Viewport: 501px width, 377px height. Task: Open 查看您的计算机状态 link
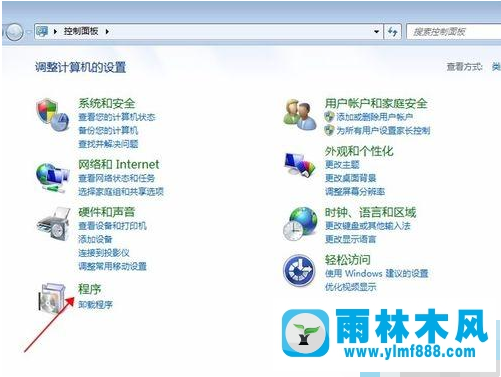pos(117,117)
